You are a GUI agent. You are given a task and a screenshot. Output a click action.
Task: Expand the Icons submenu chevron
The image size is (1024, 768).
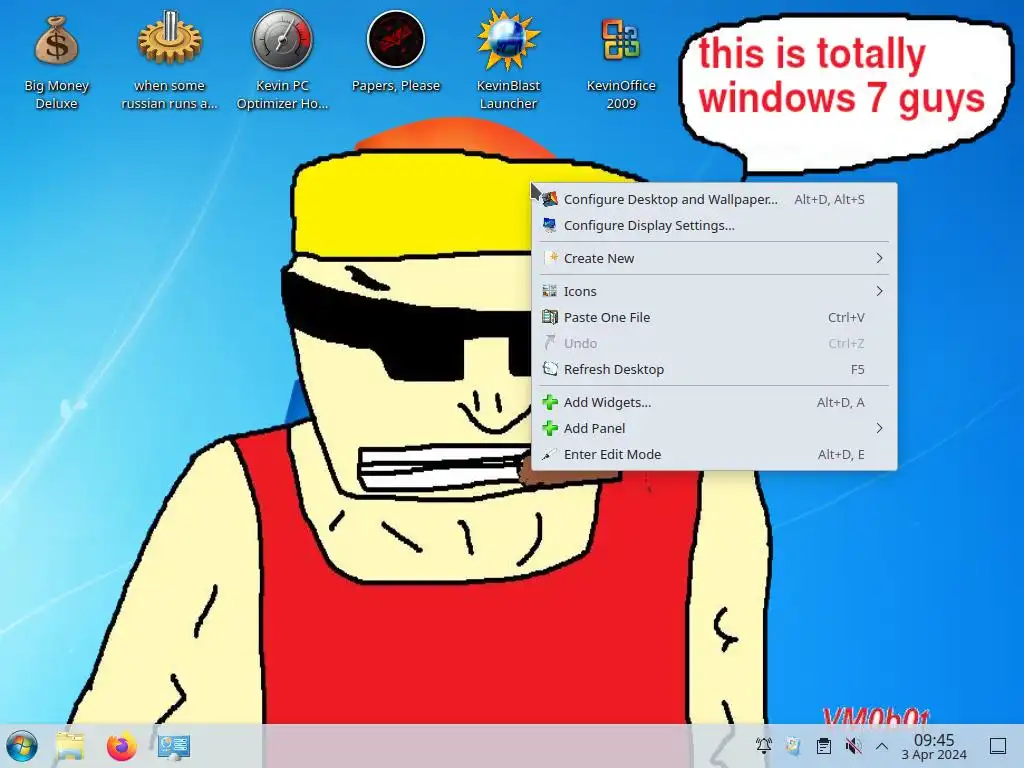tap(880, 291)
